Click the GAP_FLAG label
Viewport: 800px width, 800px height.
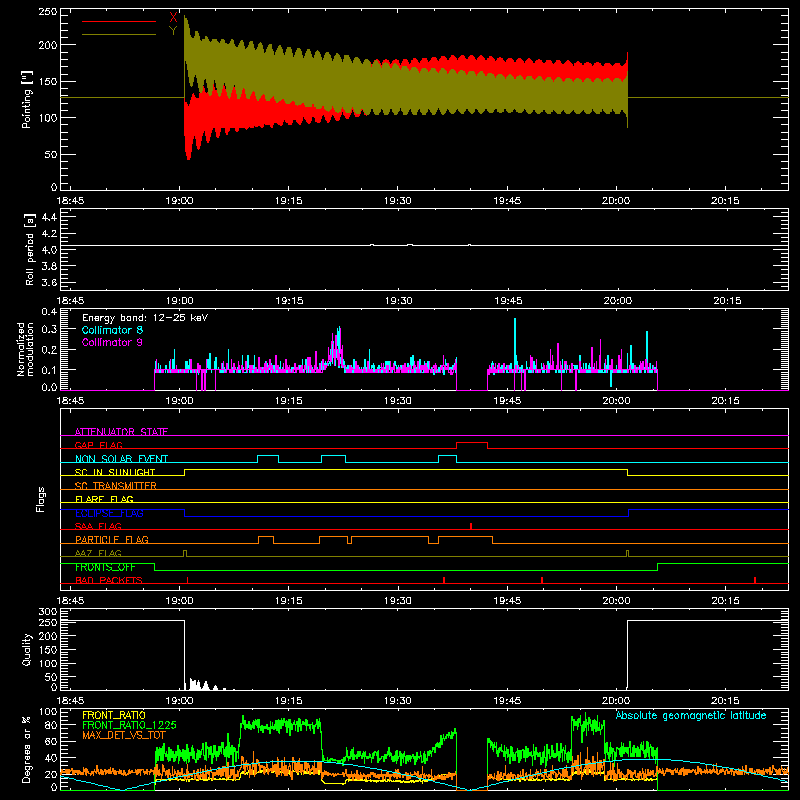pos(98,445)
